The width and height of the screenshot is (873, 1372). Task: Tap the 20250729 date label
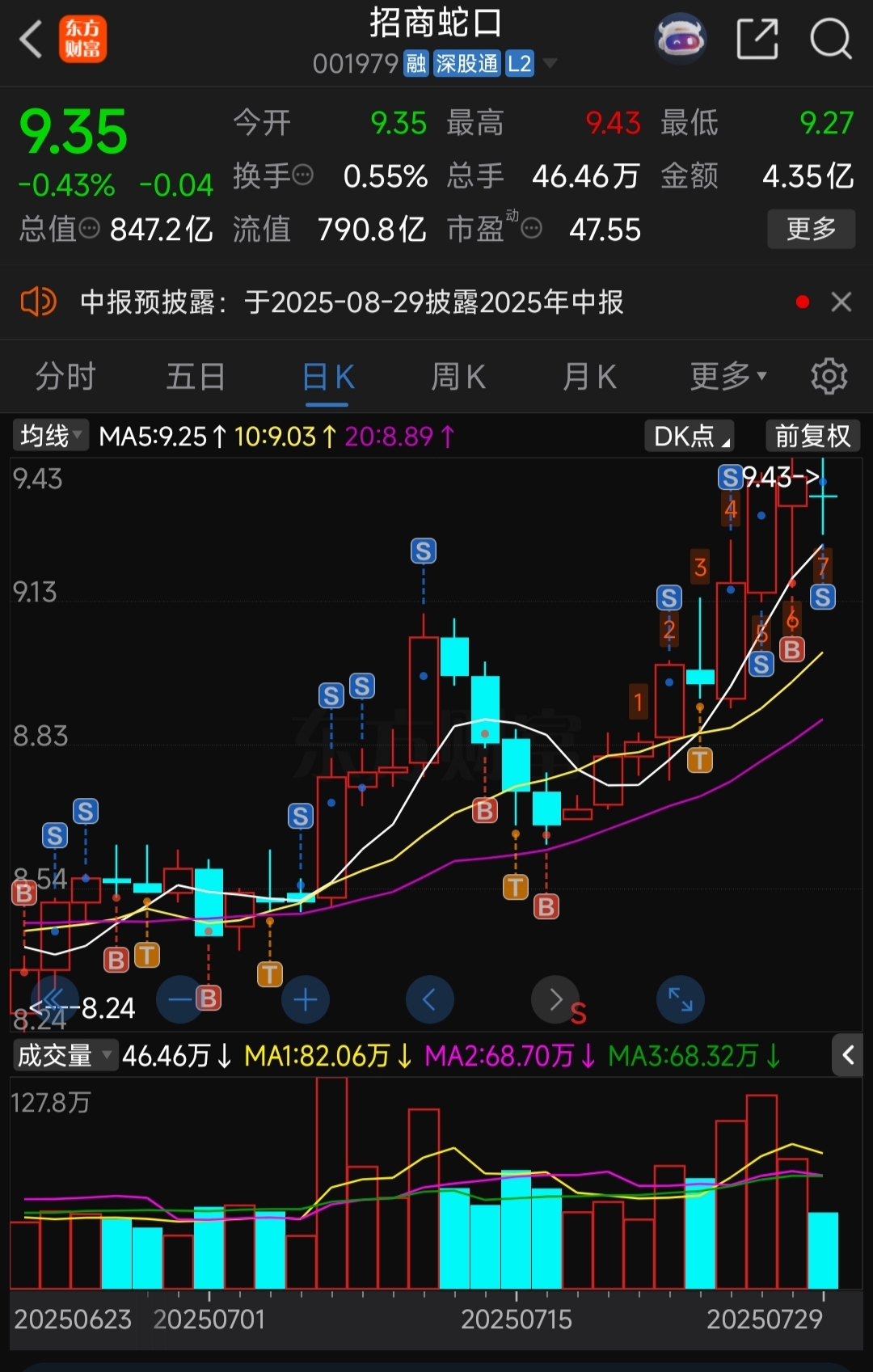765,1319
